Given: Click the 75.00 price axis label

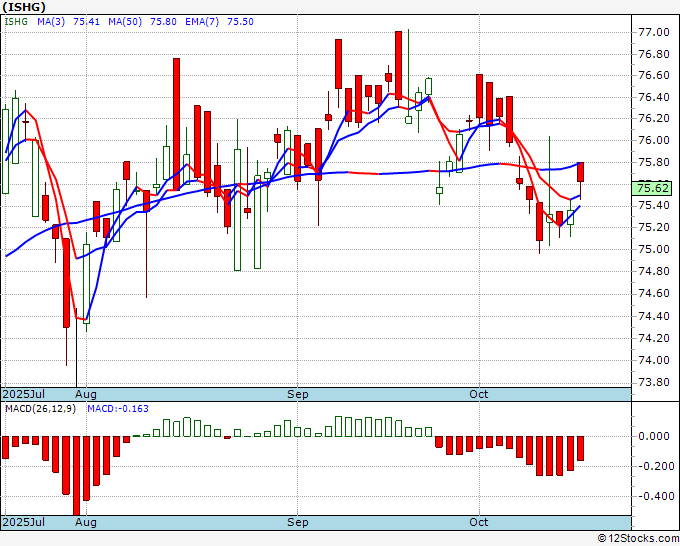Looking at the screenshot, I should coord(654,249).
